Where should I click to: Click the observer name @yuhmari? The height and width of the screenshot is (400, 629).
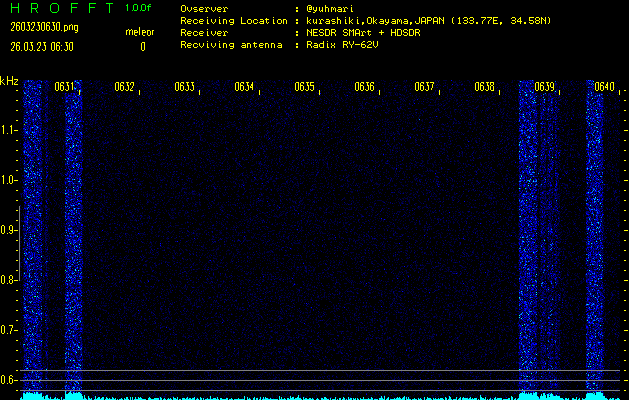coord(330,9)
